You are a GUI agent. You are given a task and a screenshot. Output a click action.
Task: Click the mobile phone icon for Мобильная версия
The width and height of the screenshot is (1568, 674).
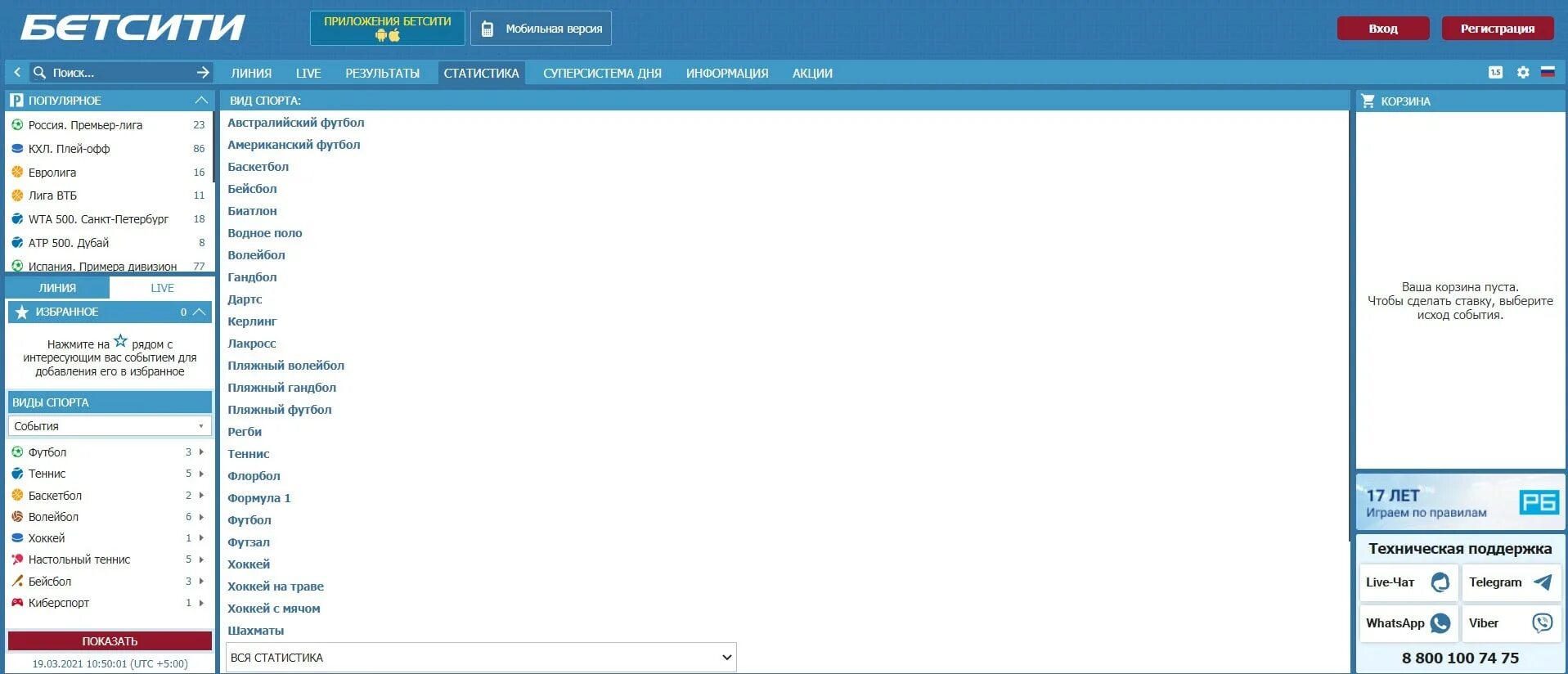(487, 29)
